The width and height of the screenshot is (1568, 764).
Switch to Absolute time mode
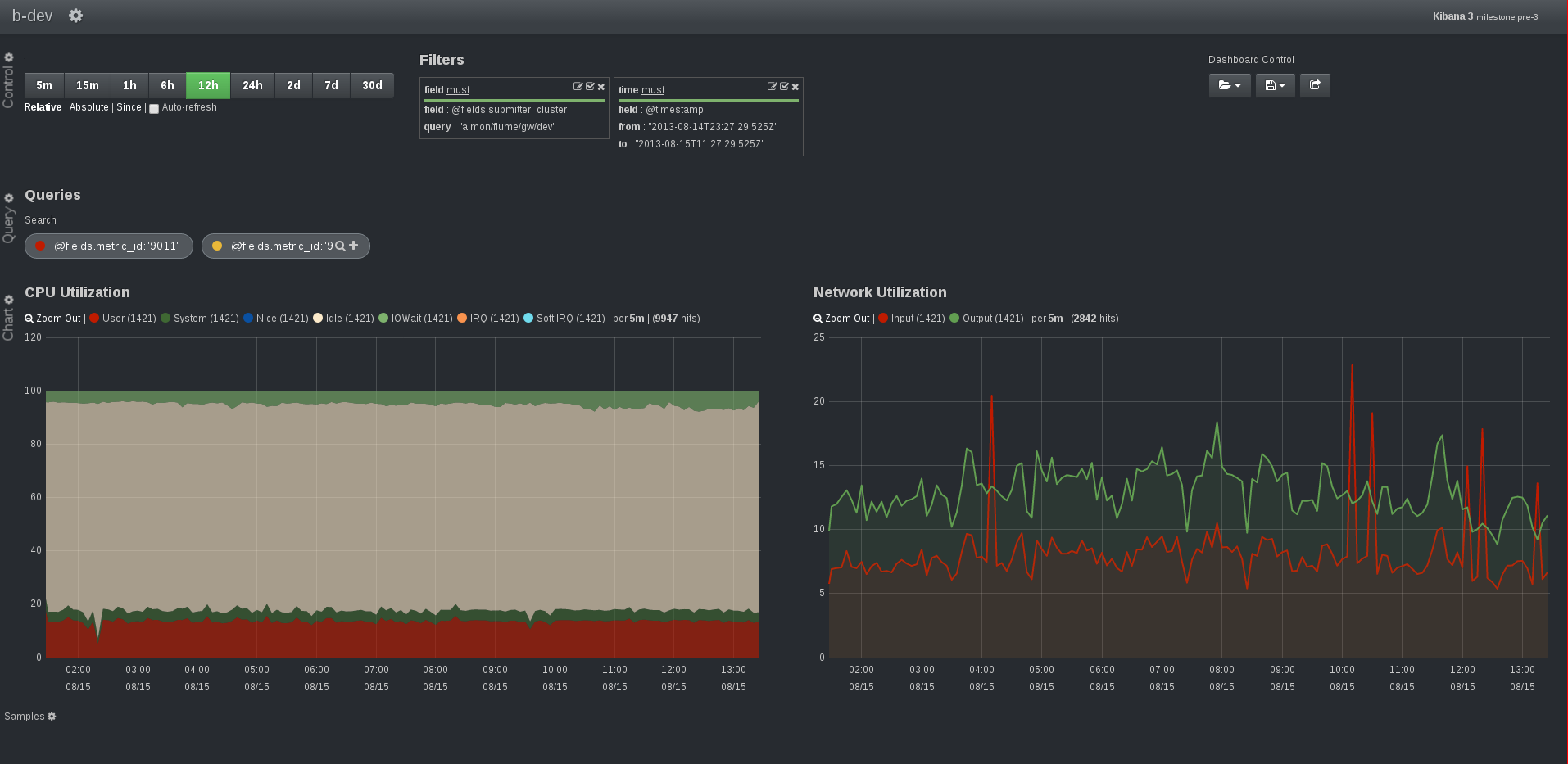point(89,107)
